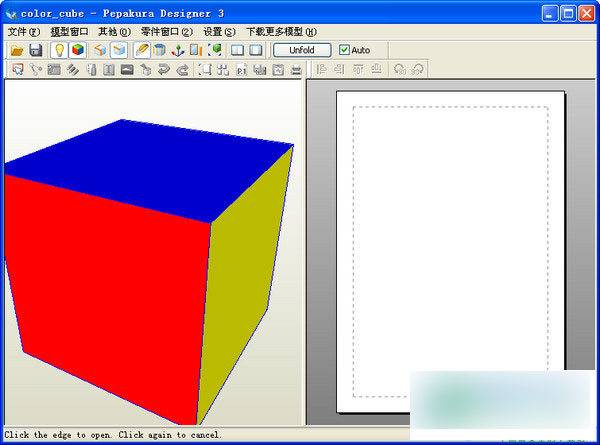Image resolution: width=600 pixels, height=445 pixels.
Task: Click the 3D axis orientation icon
Action: 178,50
